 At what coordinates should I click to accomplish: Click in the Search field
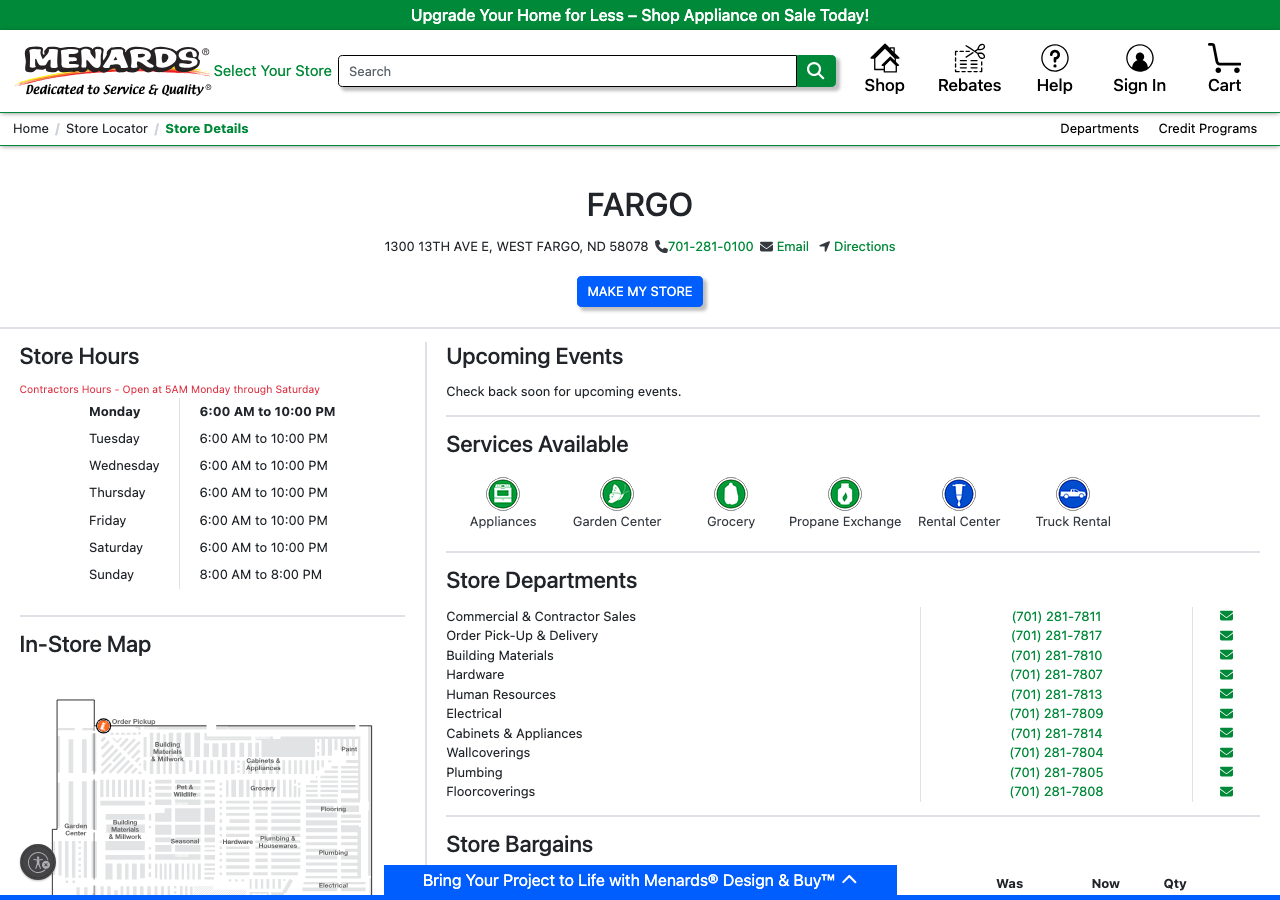coord(567,71)
